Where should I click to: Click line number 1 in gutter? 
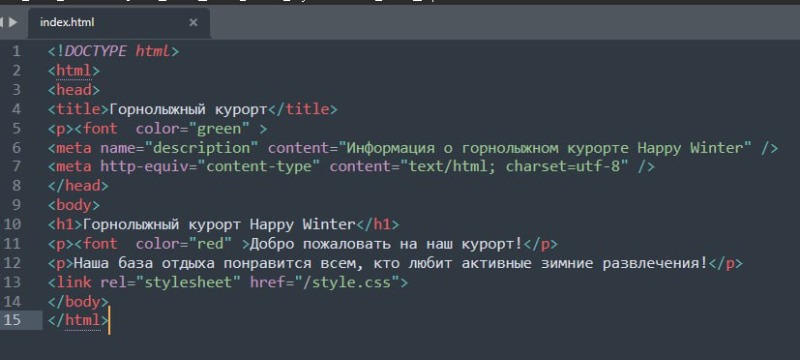pyautogui.click(x=16, y=52)
